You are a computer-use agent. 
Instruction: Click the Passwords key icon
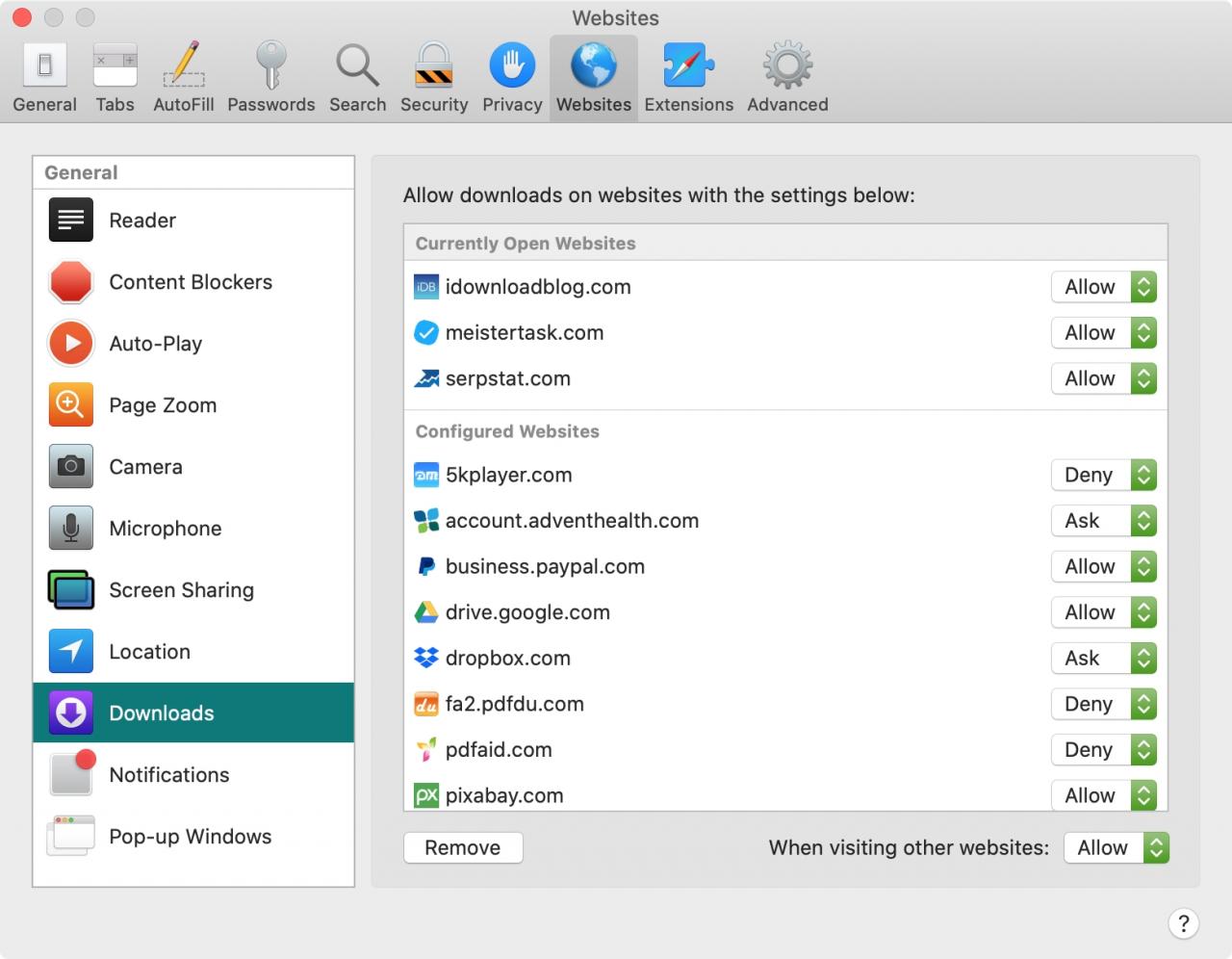270,65
